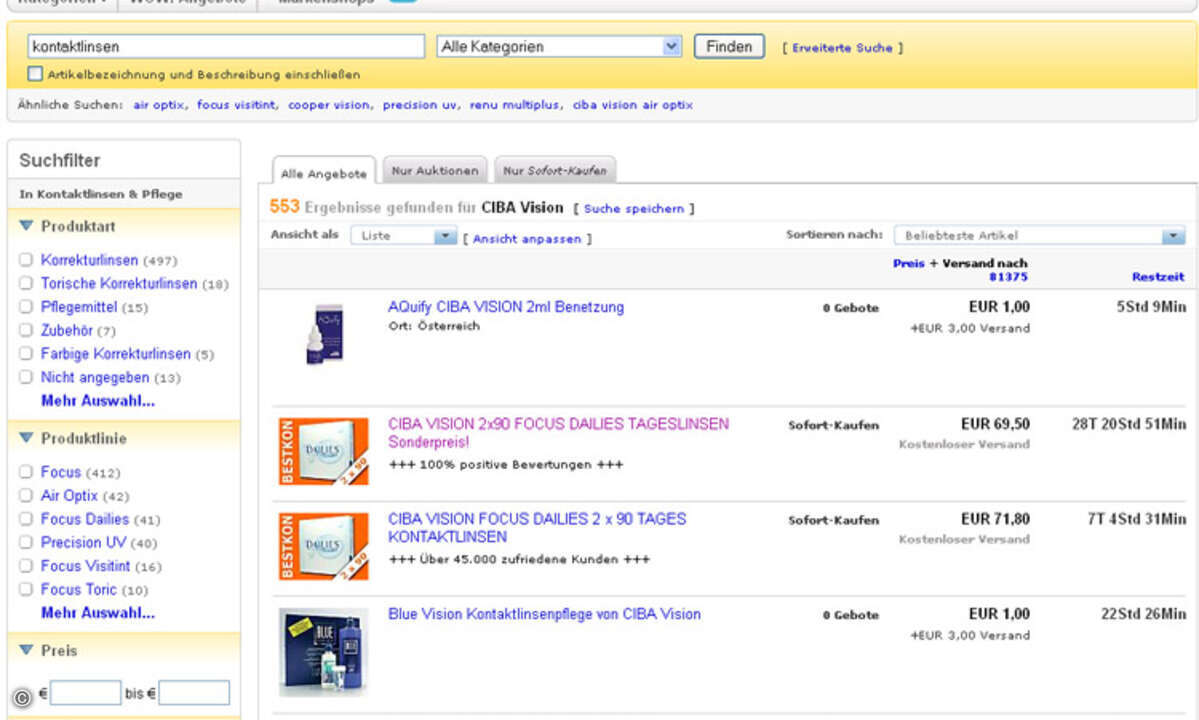This screenshot has width=1199, height=720.
Task: Check the Torische Korrekturlinsen filter checkbox
Action: pos(26,284)
